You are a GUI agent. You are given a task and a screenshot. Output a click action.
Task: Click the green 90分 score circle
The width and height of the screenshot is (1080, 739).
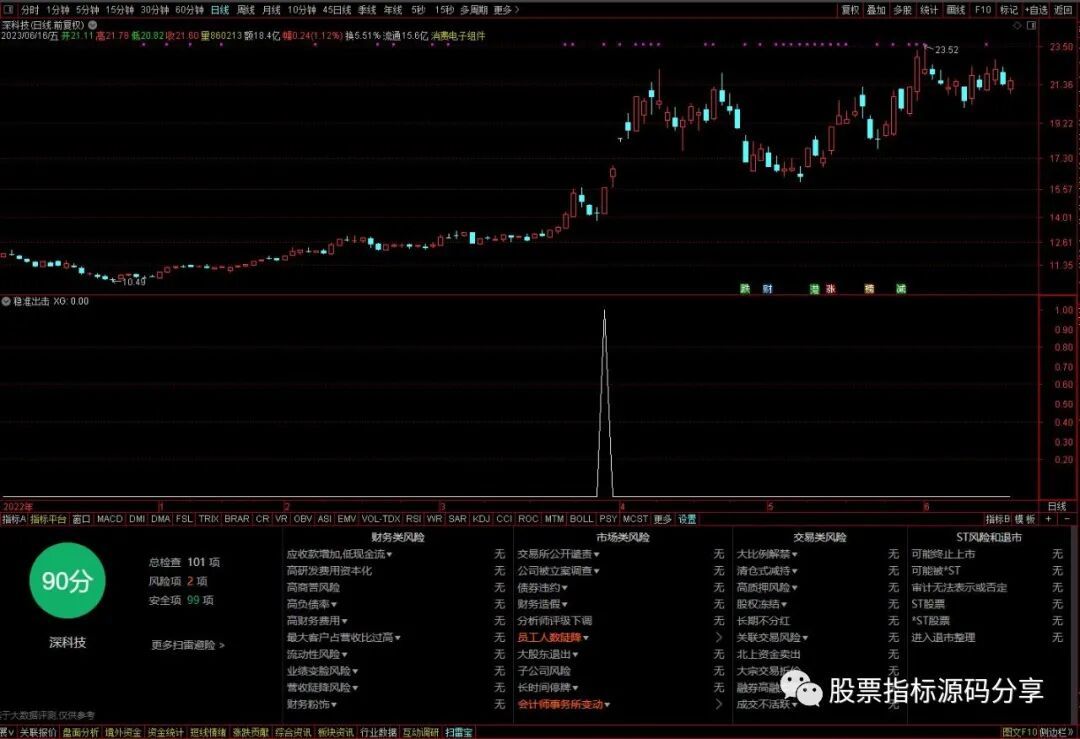click(67, 581)
